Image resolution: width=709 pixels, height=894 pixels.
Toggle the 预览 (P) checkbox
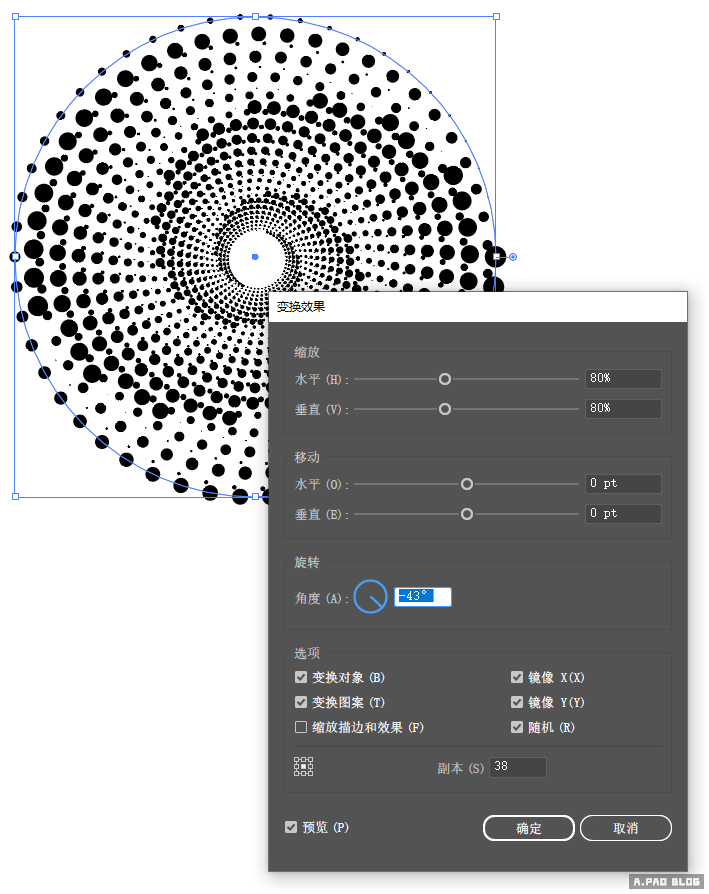(291, 827)
